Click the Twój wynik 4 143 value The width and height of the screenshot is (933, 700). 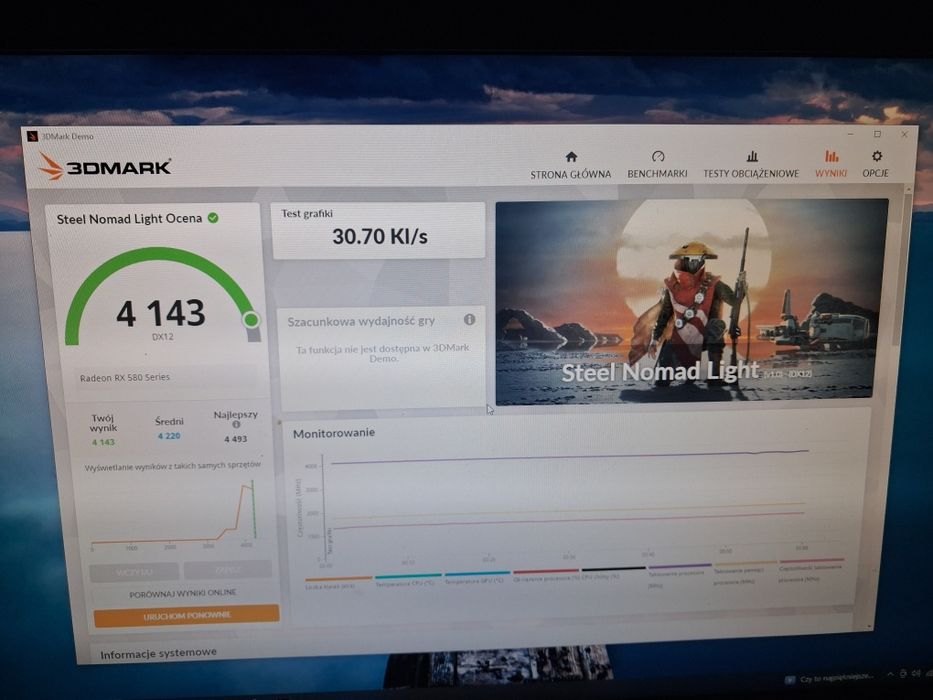pos(104,442)
